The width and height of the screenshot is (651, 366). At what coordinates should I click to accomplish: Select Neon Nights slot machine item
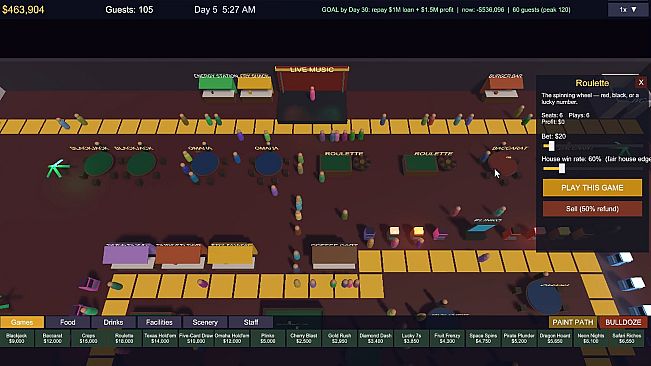point(591,338)
